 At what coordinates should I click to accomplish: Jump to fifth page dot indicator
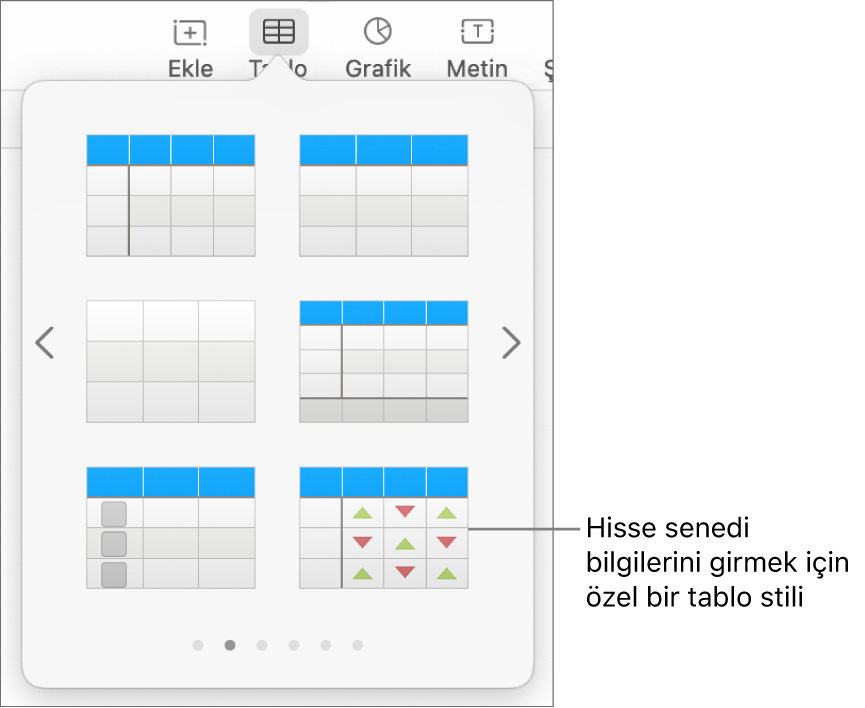click(x=326, y=645)
